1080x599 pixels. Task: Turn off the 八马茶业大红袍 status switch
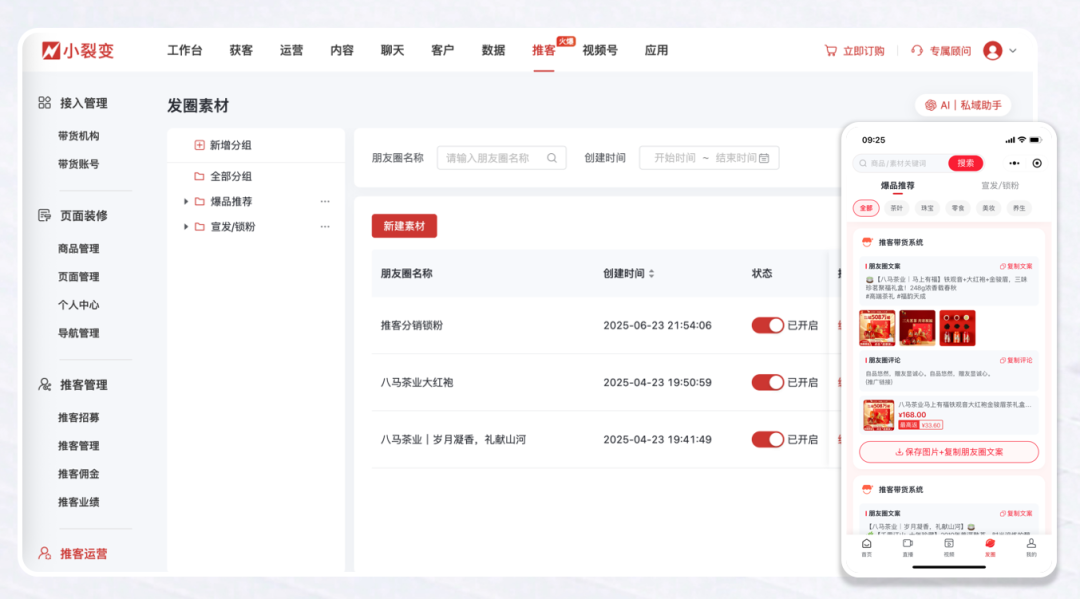coord(767,383)
